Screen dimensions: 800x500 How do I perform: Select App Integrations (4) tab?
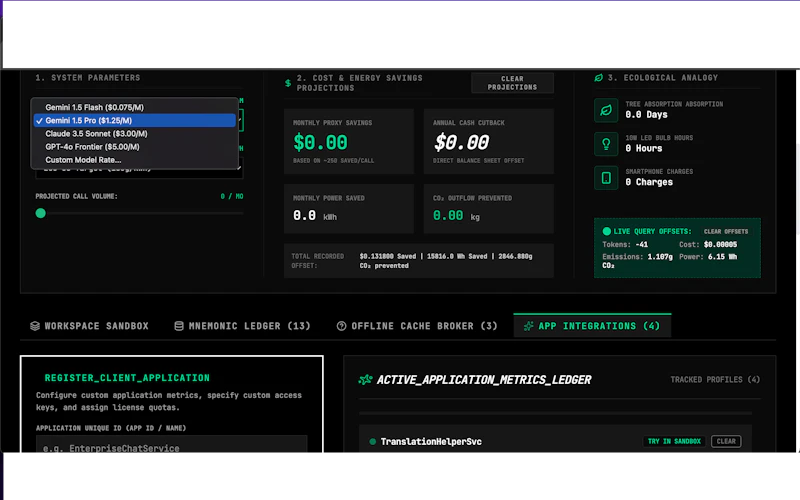click(592, 326)
